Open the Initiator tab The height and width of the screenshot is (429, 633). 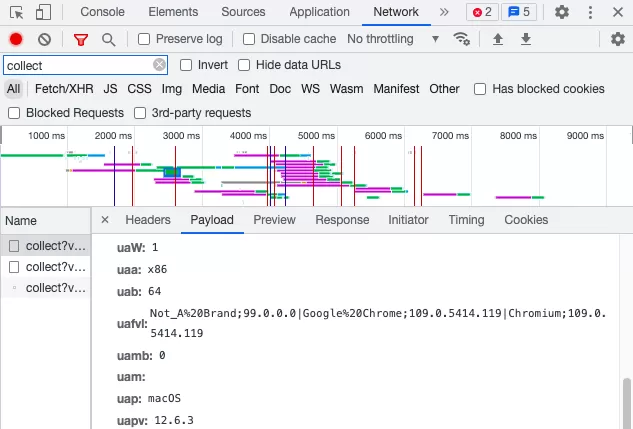[x=408, y=220]
